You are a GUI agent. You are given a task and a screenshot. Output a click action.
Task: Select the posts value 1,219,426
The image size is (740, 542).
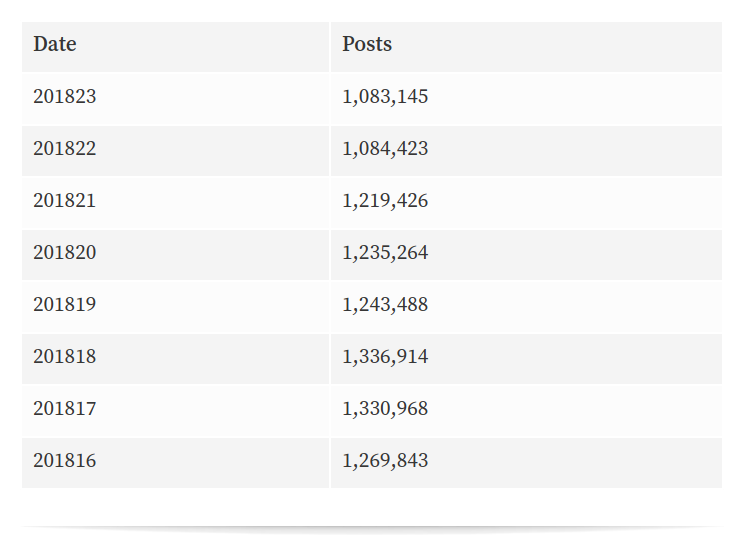pyautogui.click(x=385, y=201)
